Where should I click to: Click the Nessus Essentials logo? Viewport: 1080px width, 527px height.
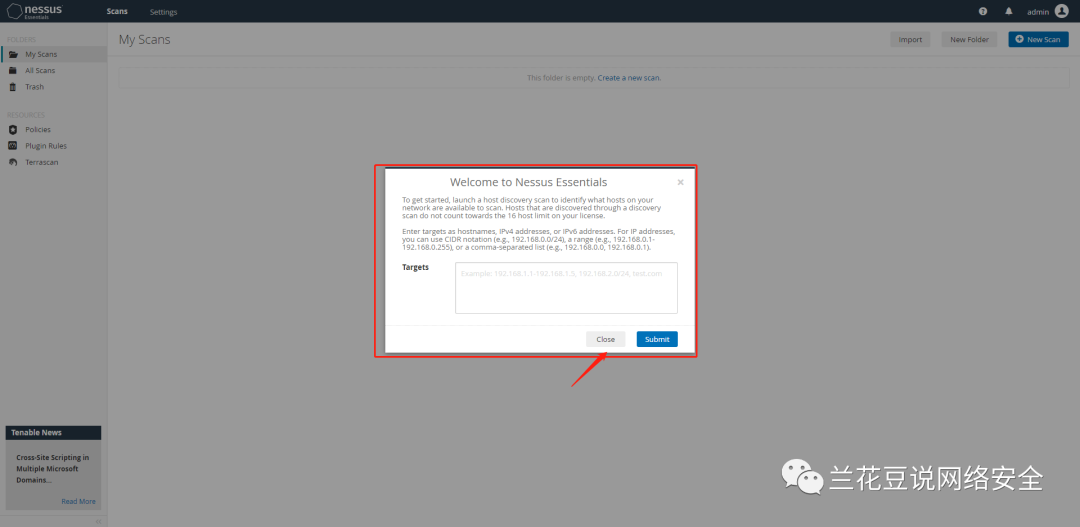click(35, 11)
